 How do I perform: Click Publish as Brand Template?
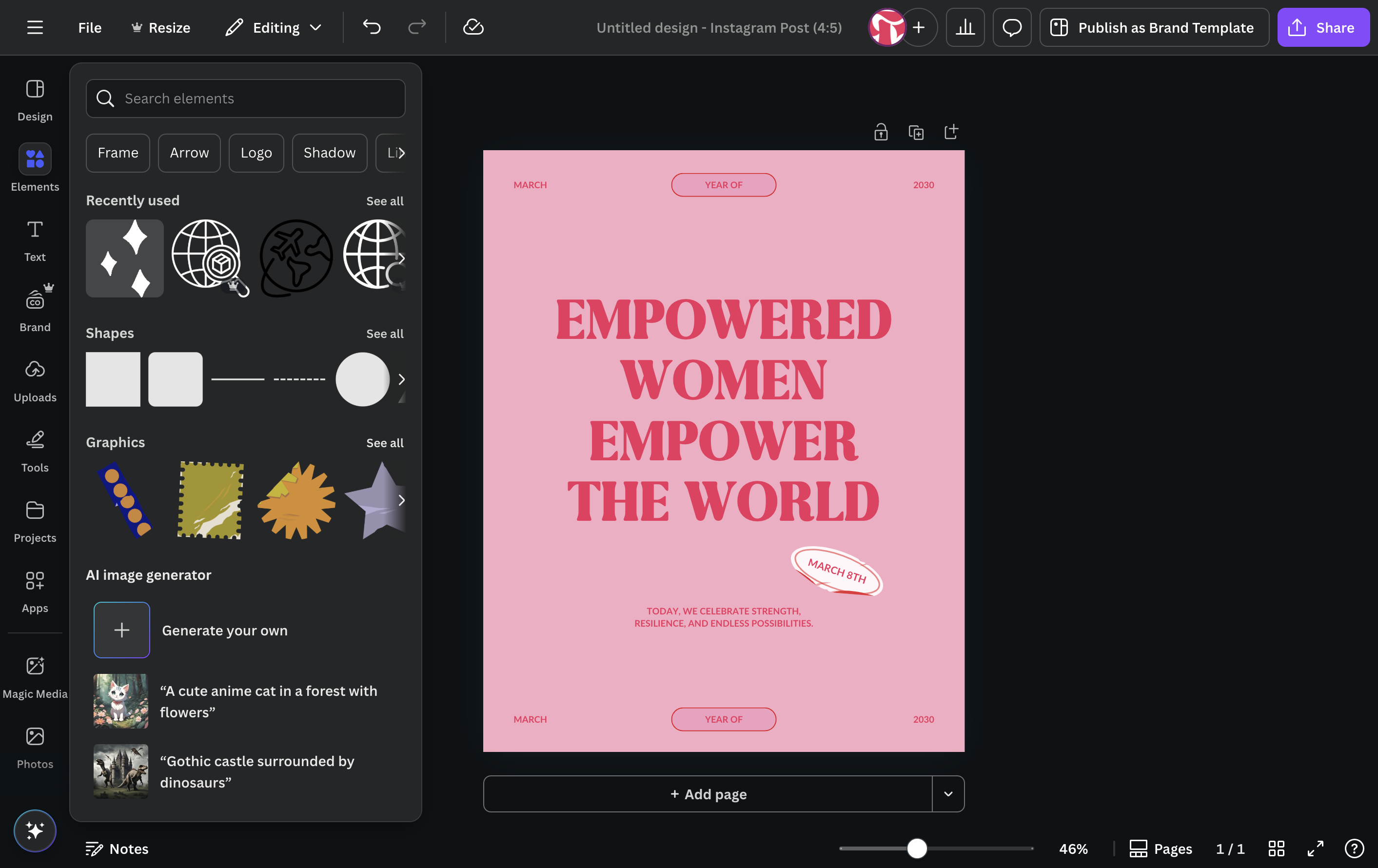(1154, 27)
